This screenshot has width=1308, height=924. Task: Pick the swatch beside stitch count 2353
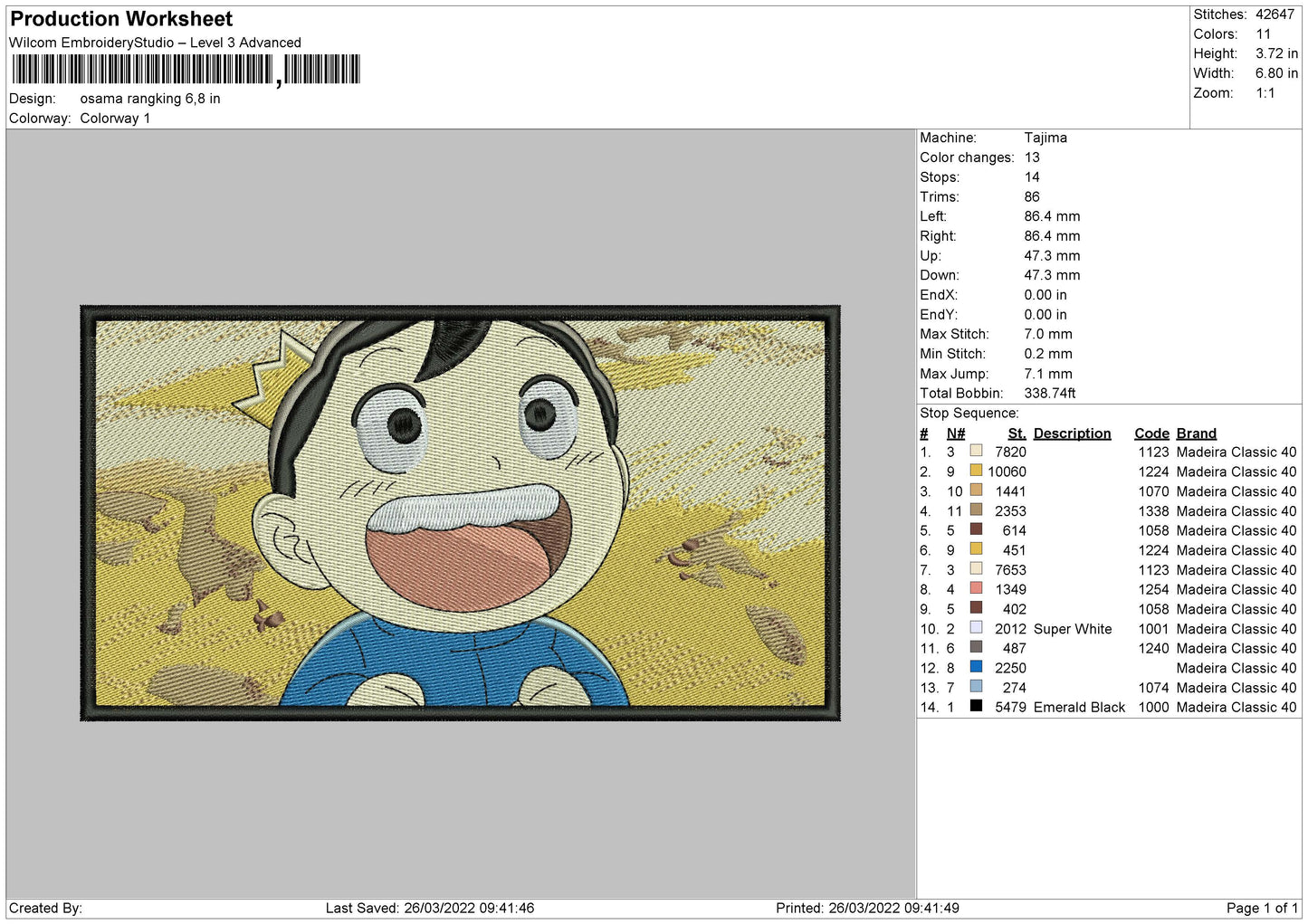(x=976, y=510)
